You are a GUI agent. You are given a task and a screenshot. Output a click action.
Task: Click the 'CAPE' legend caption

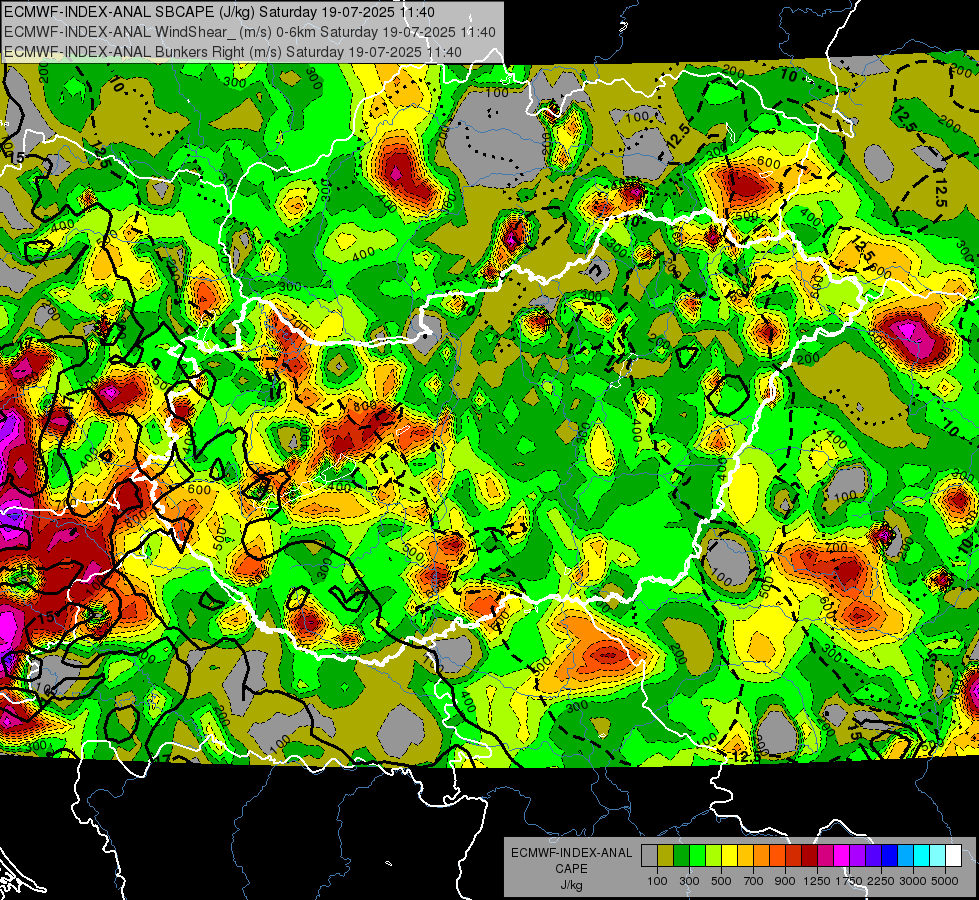coord(571,868)
